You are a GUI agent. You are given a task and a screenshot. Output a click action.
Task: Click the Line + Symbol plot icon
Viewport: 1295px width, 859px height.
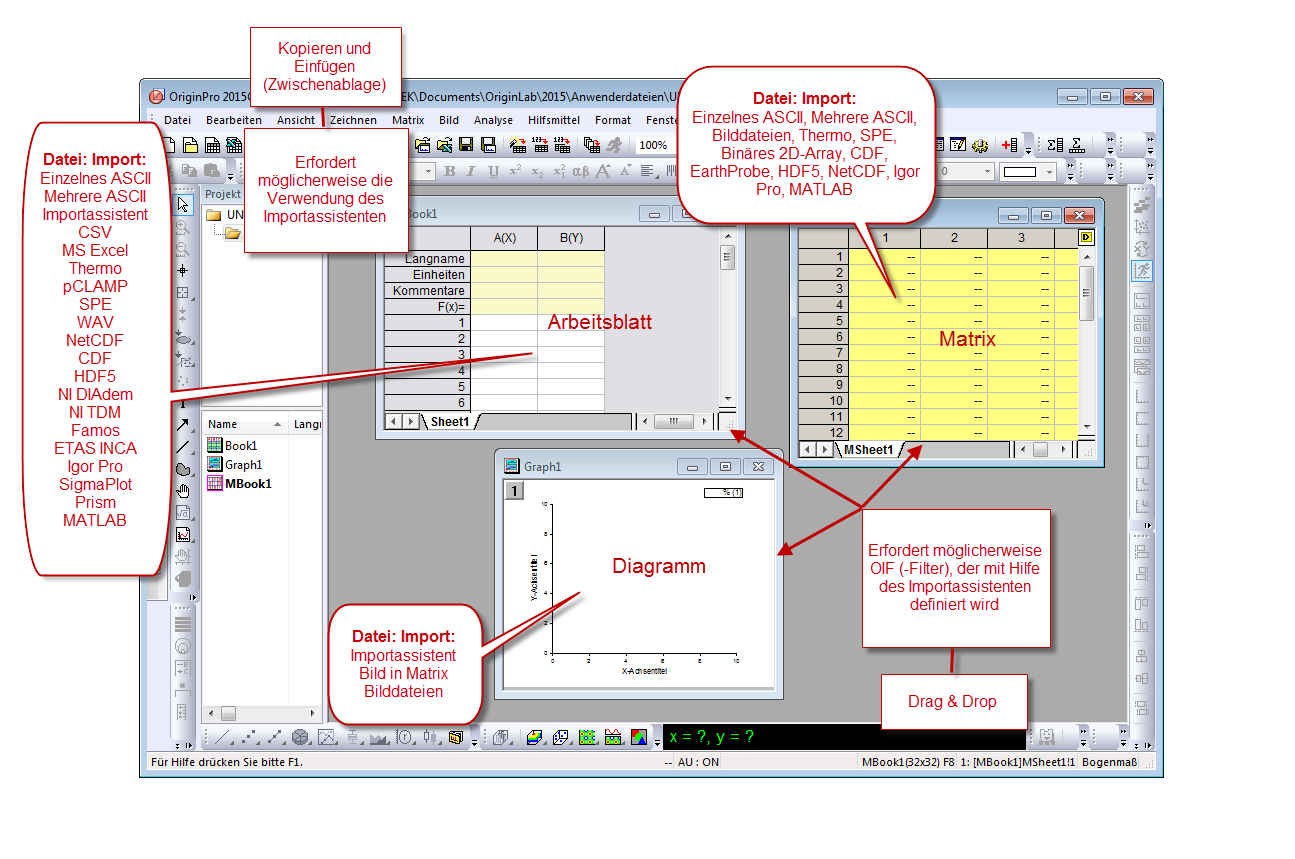(x=276, y=737)
